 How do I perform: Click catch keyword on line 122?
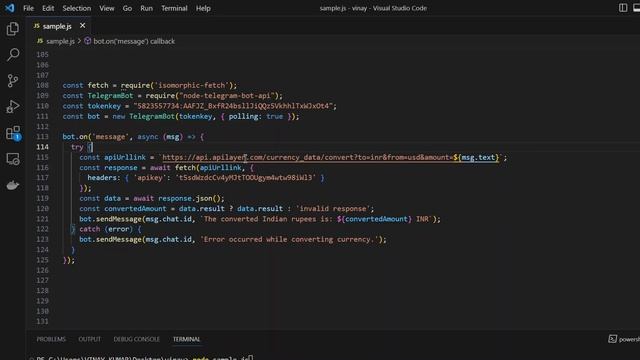(x=89, y=229)
